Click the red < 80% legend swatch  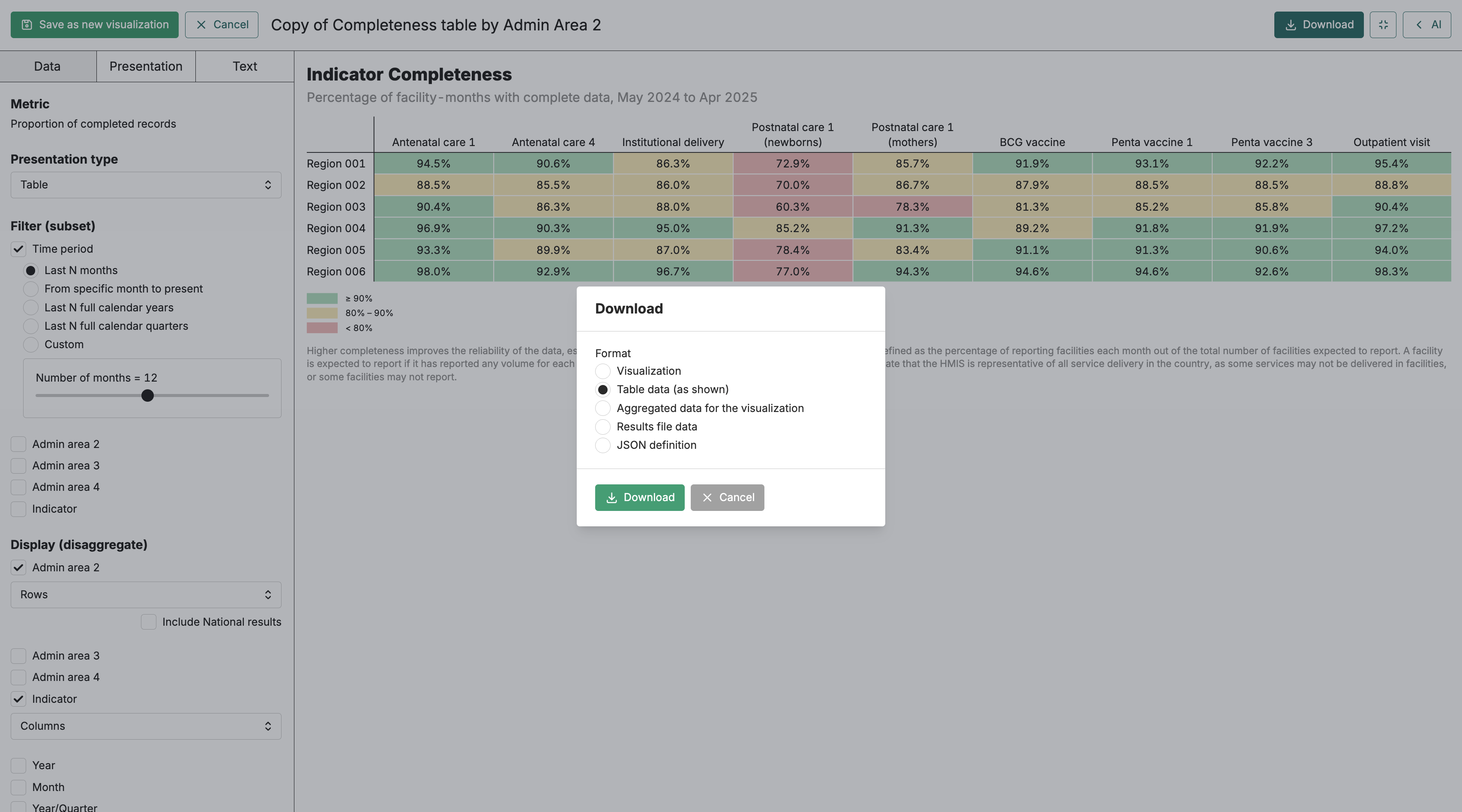322,328
